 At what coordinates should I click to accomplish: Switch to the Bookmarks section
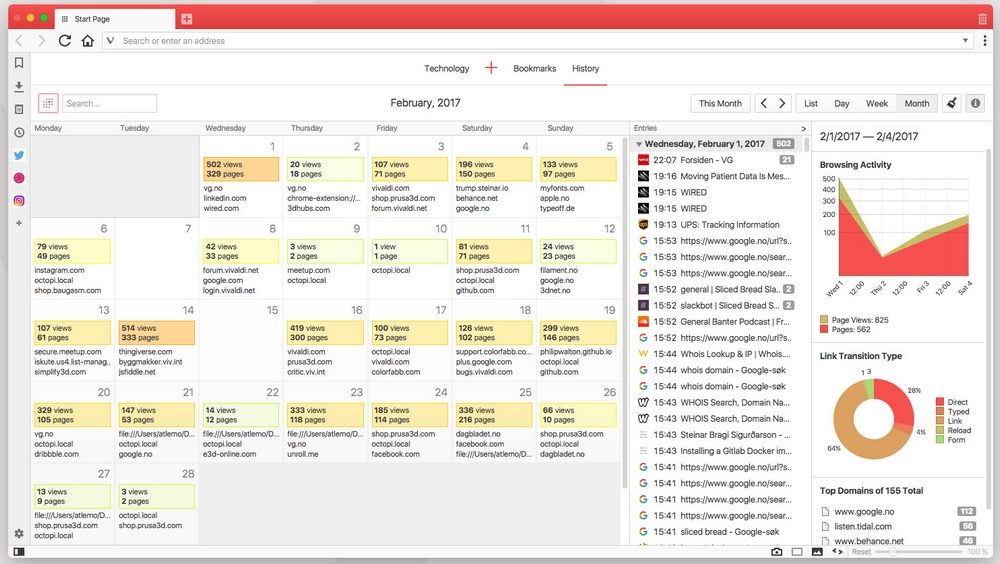[x=534, y=69]
